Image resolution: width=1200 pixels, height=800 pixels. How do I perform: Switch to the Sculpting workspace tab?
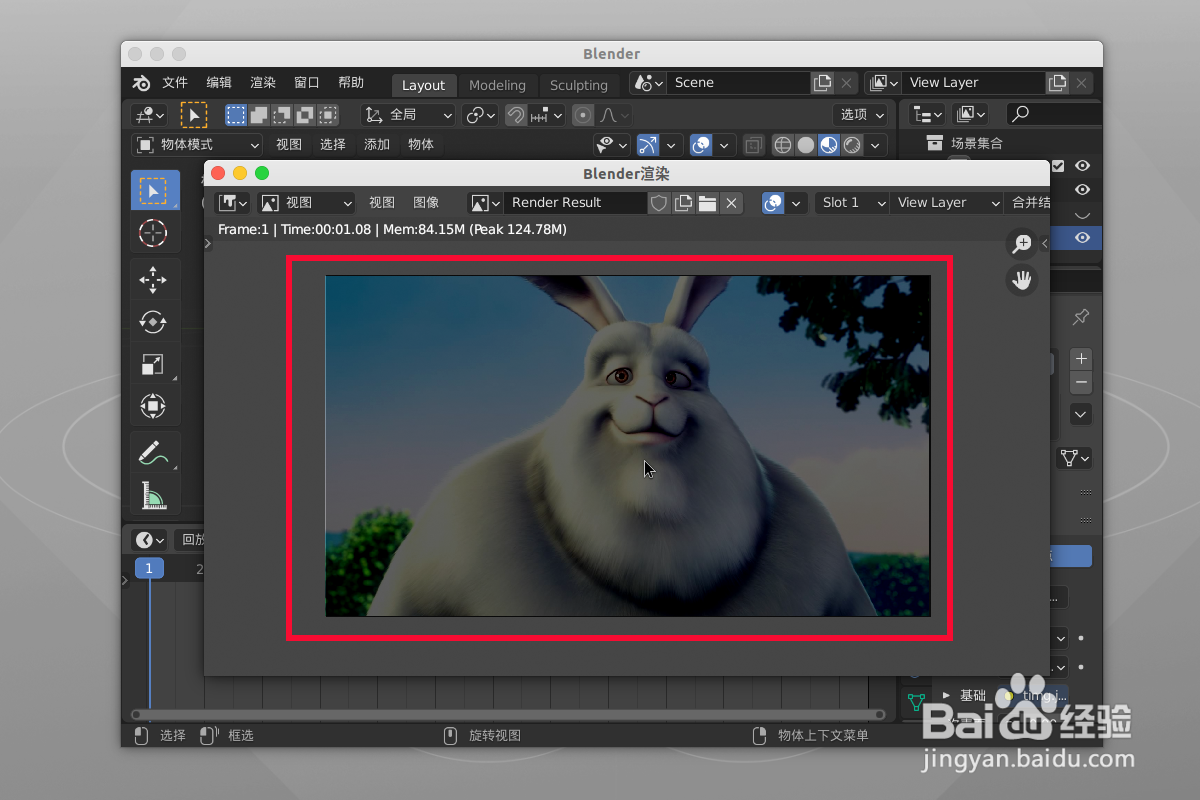click(x=579, y=85)
